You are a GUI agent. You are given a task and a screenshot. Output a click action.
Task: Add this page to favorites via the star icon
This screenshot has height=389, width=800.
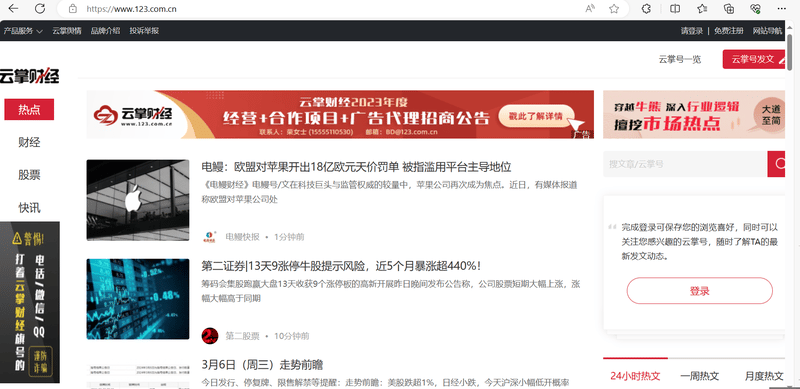[x=614, y=9]
